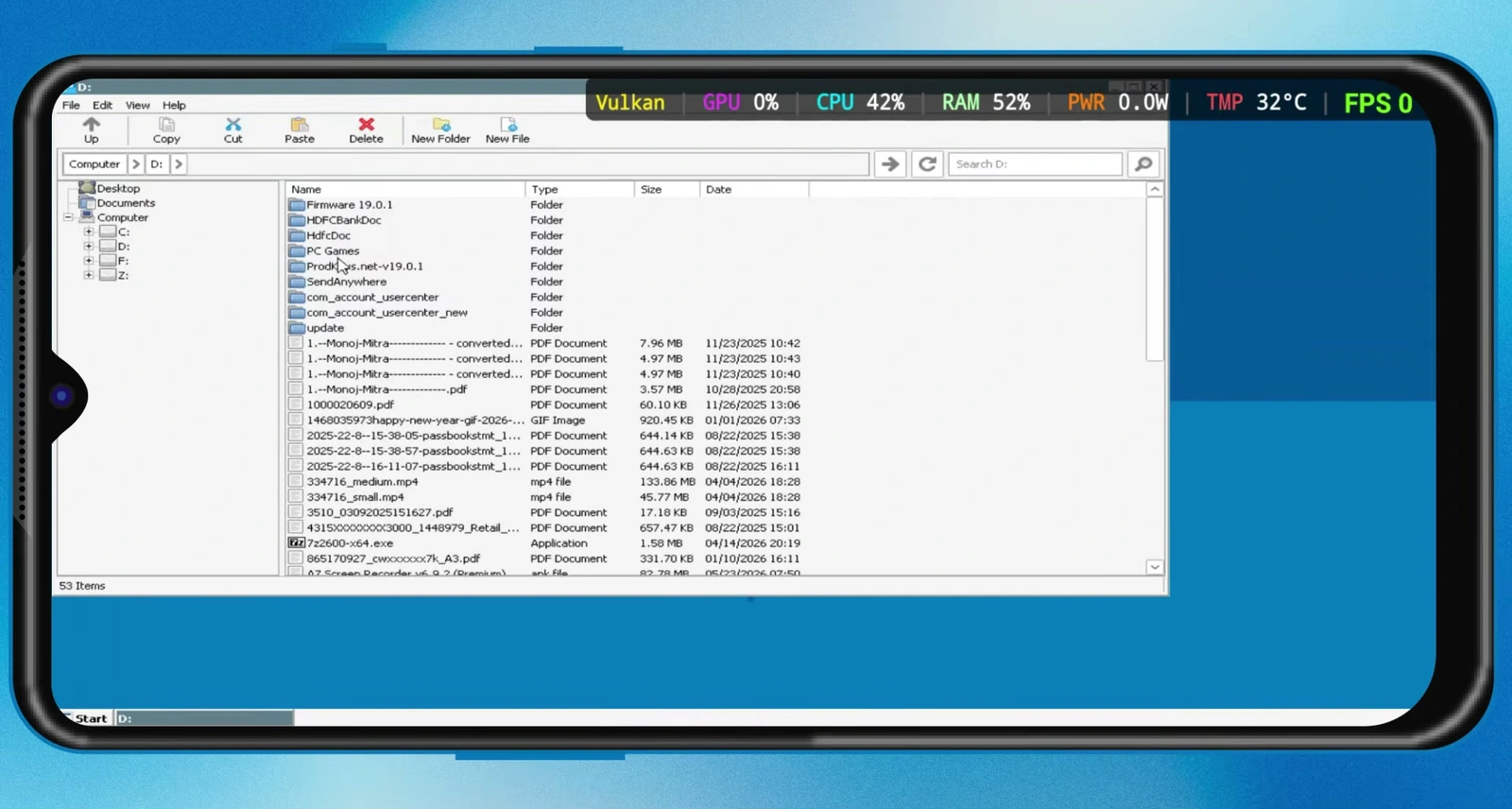Sort files by Date column header
Image resolution: width=1512 pixels, height=809 pixels.
click(x=754, y=190)
